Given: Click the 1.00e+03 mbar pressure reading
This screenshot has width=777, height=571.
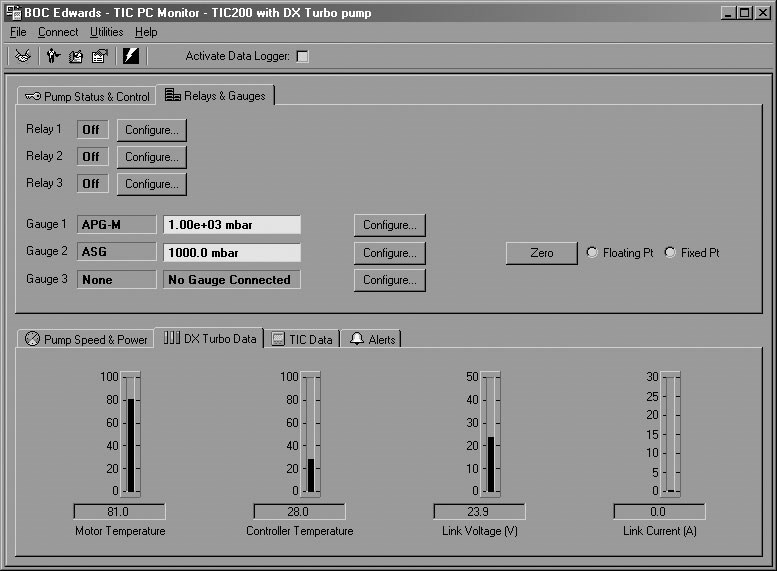Looking at the screenshot, I should [232, 225].
